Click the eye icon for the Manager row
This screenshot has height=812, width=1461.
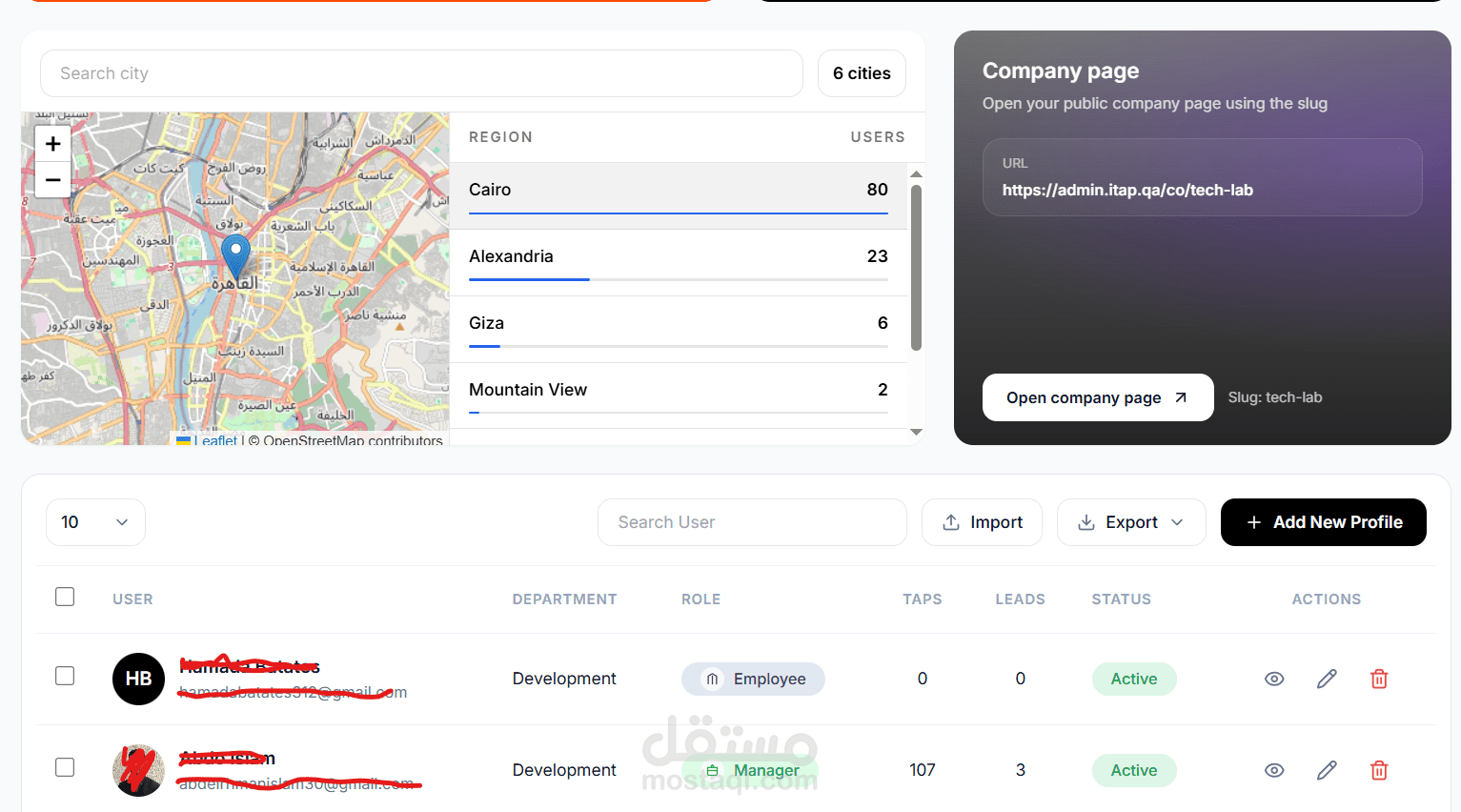click(1274, 770)
